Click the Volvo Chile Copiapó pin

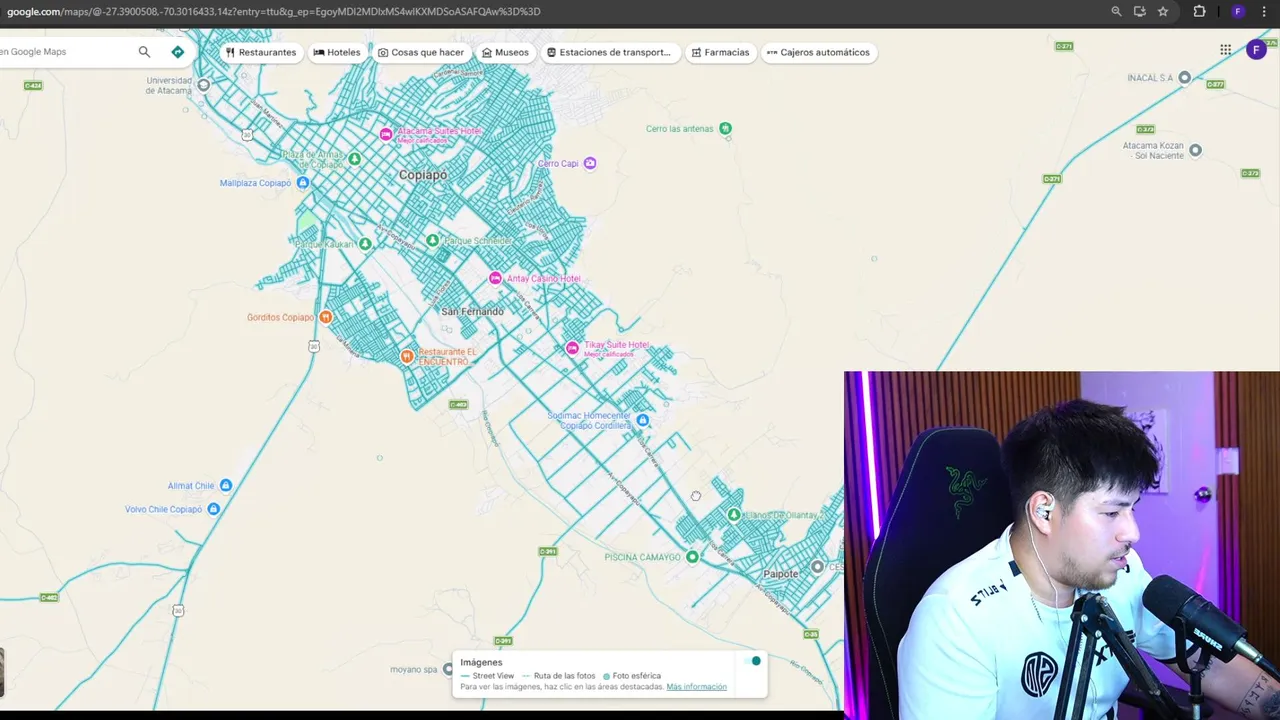tap(212, 509)
